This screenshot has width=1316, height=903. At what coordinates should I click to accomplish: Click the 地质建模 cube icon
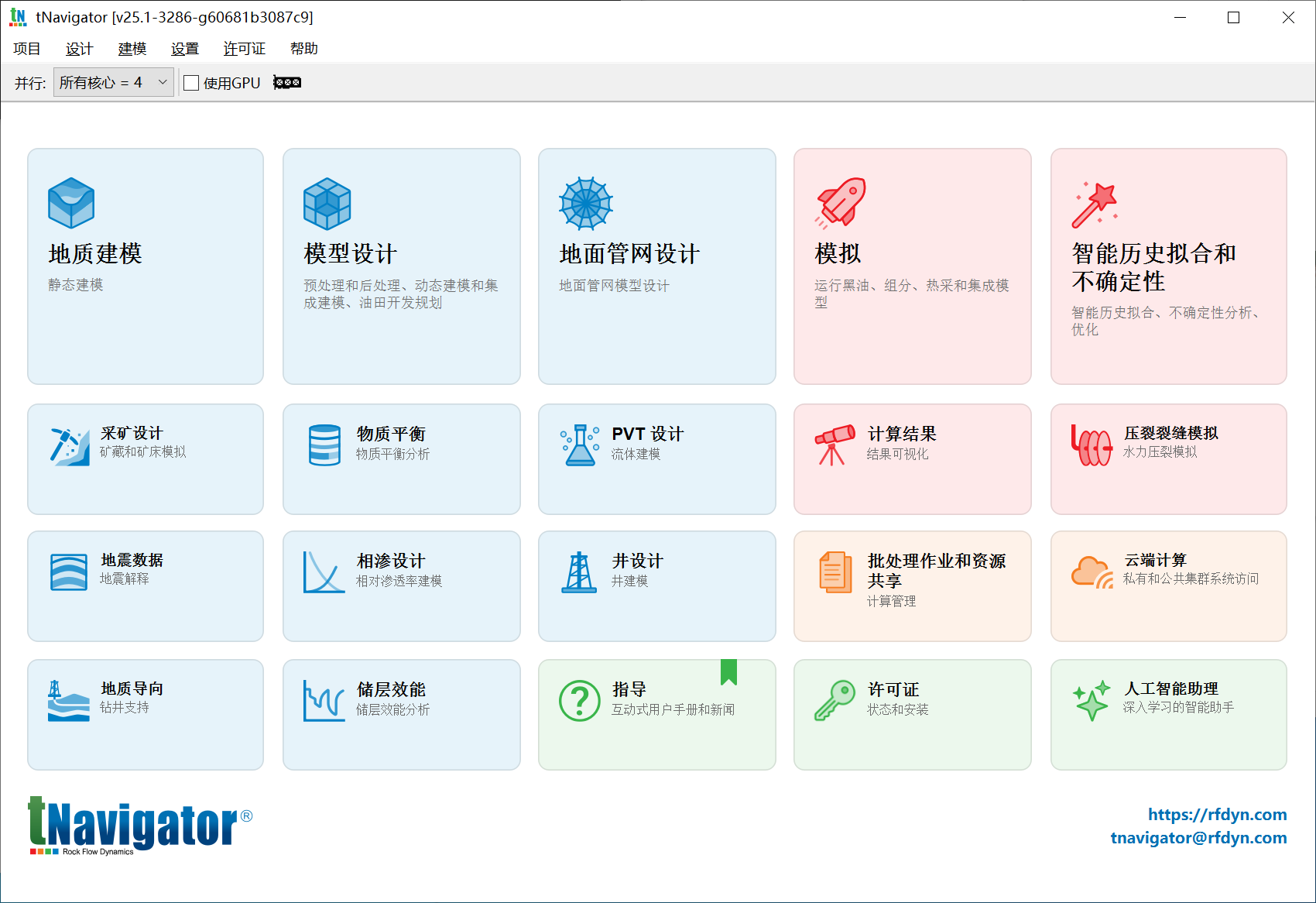tap(71, 203)
